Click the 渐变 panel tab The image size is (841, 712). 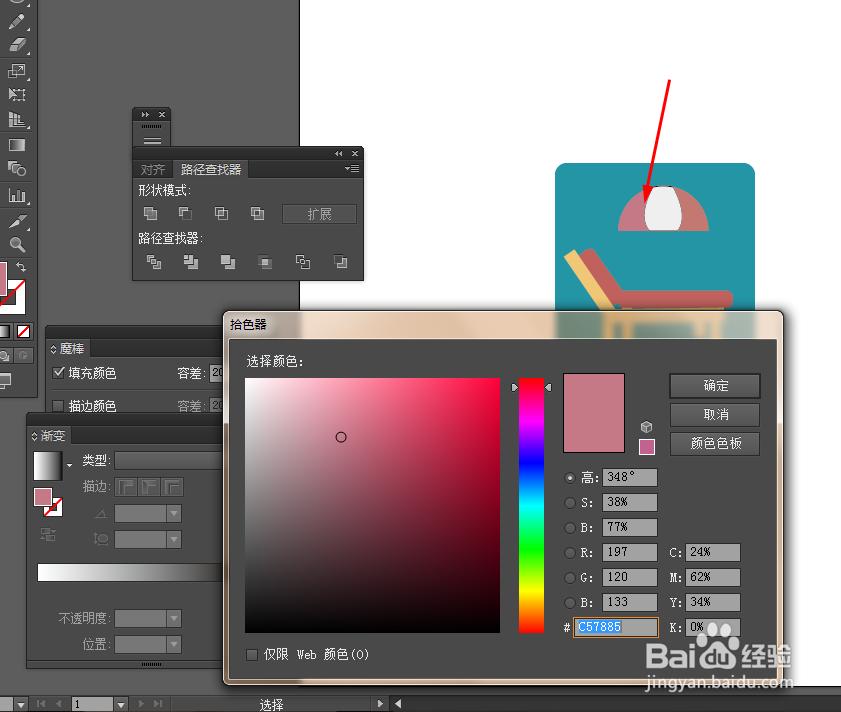pyautogui.click(x=49, y=436)
